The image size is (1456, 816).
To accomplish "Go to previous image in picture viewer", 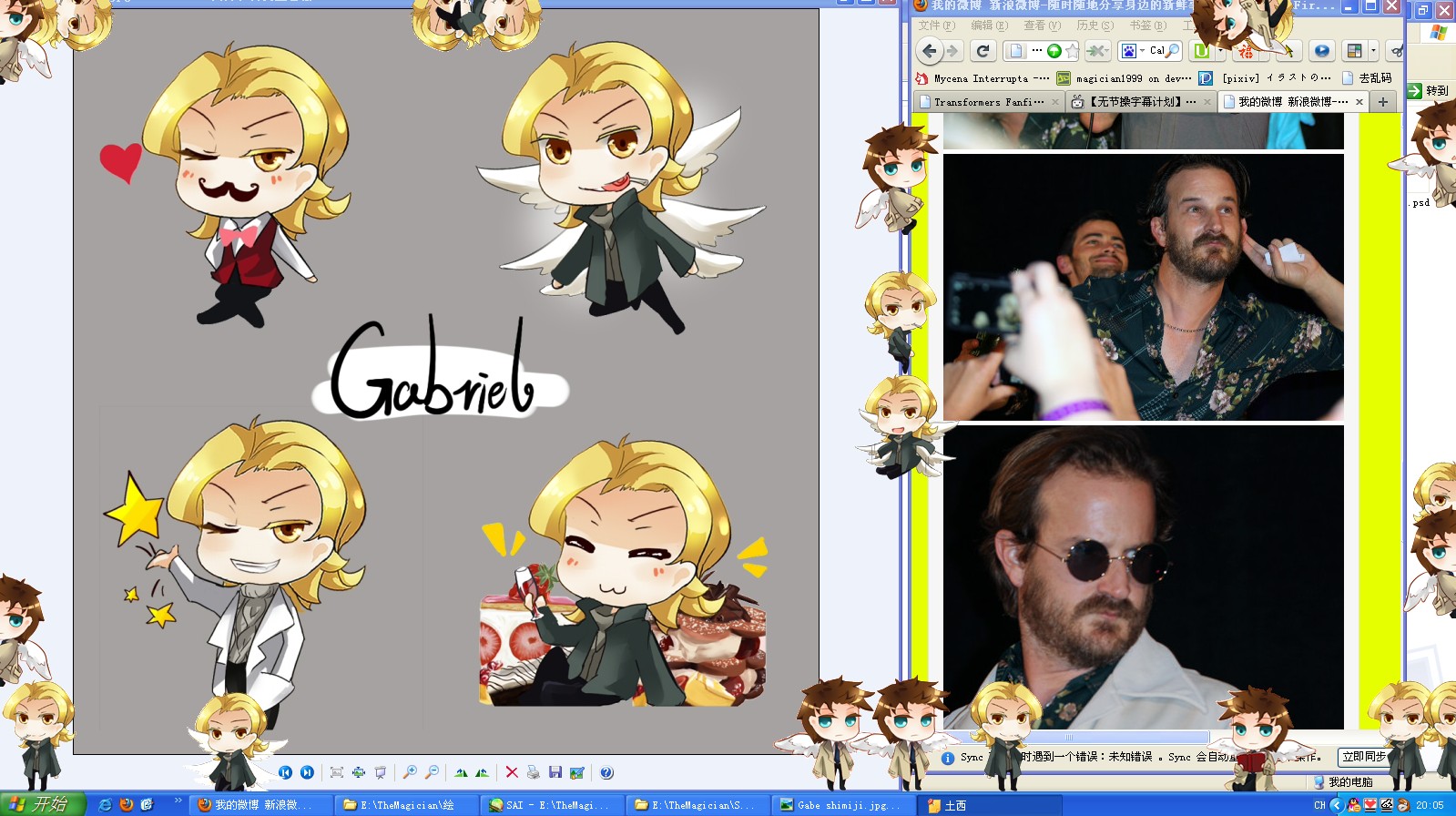I will click(x=285, y=772).
